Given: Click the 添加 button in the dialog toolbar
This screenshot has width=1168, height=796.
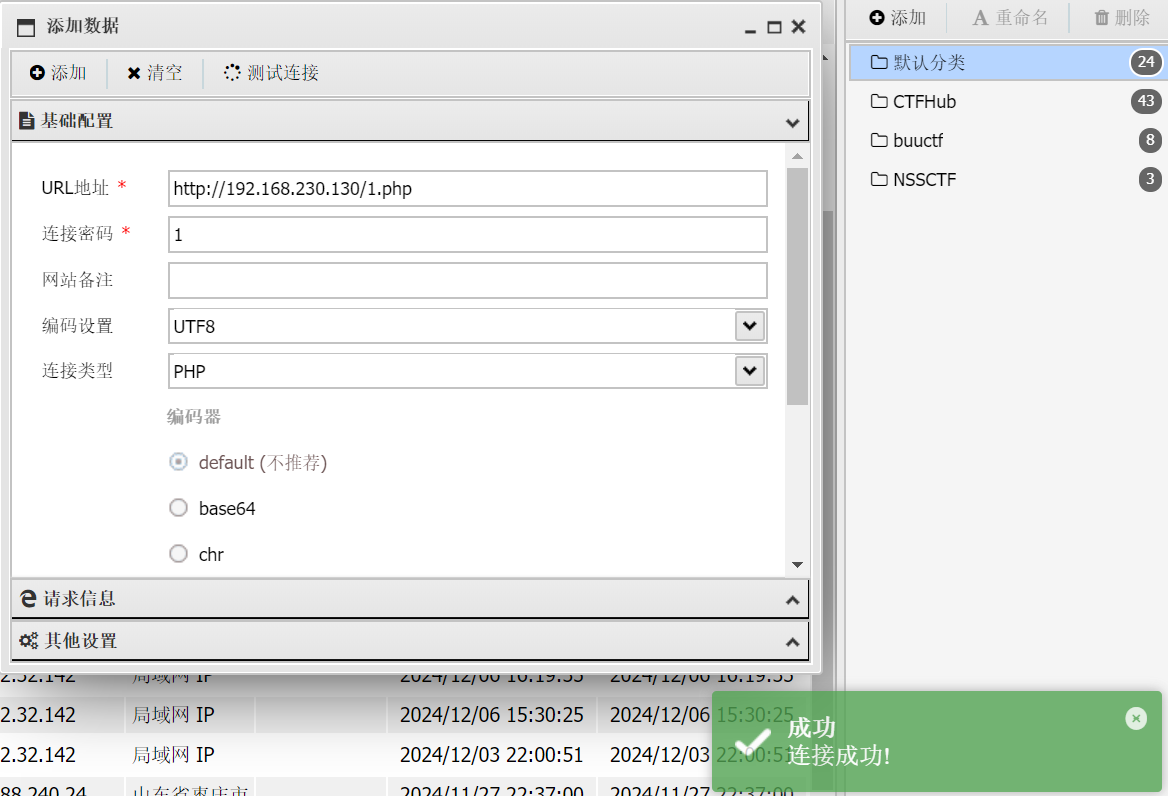Looking at the screenshot, I should [x=58, y=73].
